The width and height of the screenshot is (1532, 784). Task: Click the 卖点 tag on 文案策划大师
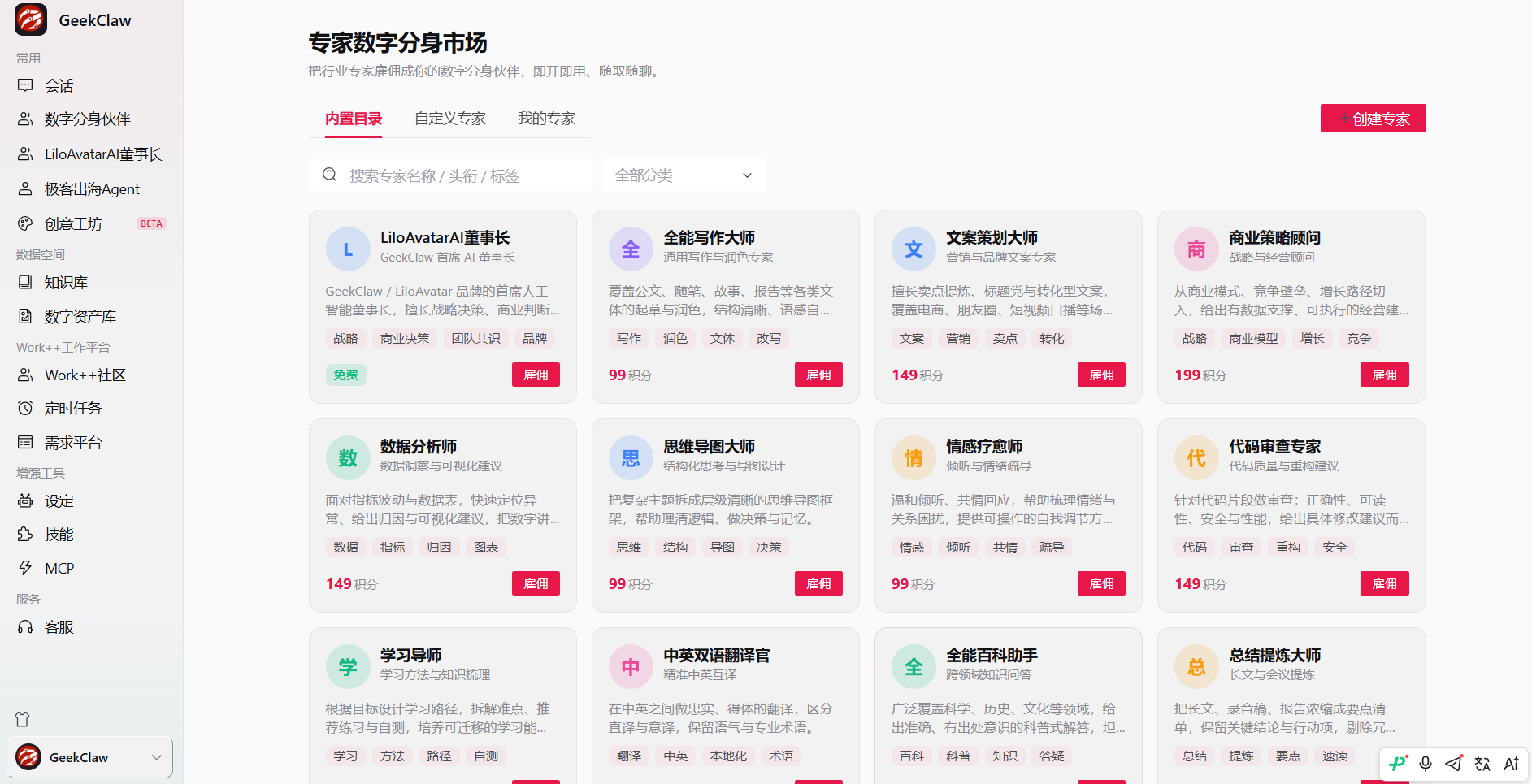pyautogui.click(x=1005, y=338)
